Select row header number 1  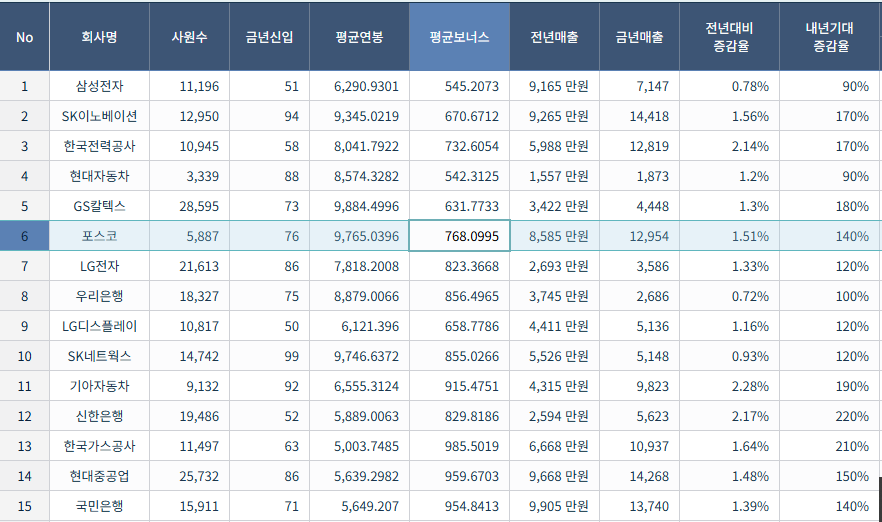25,86
